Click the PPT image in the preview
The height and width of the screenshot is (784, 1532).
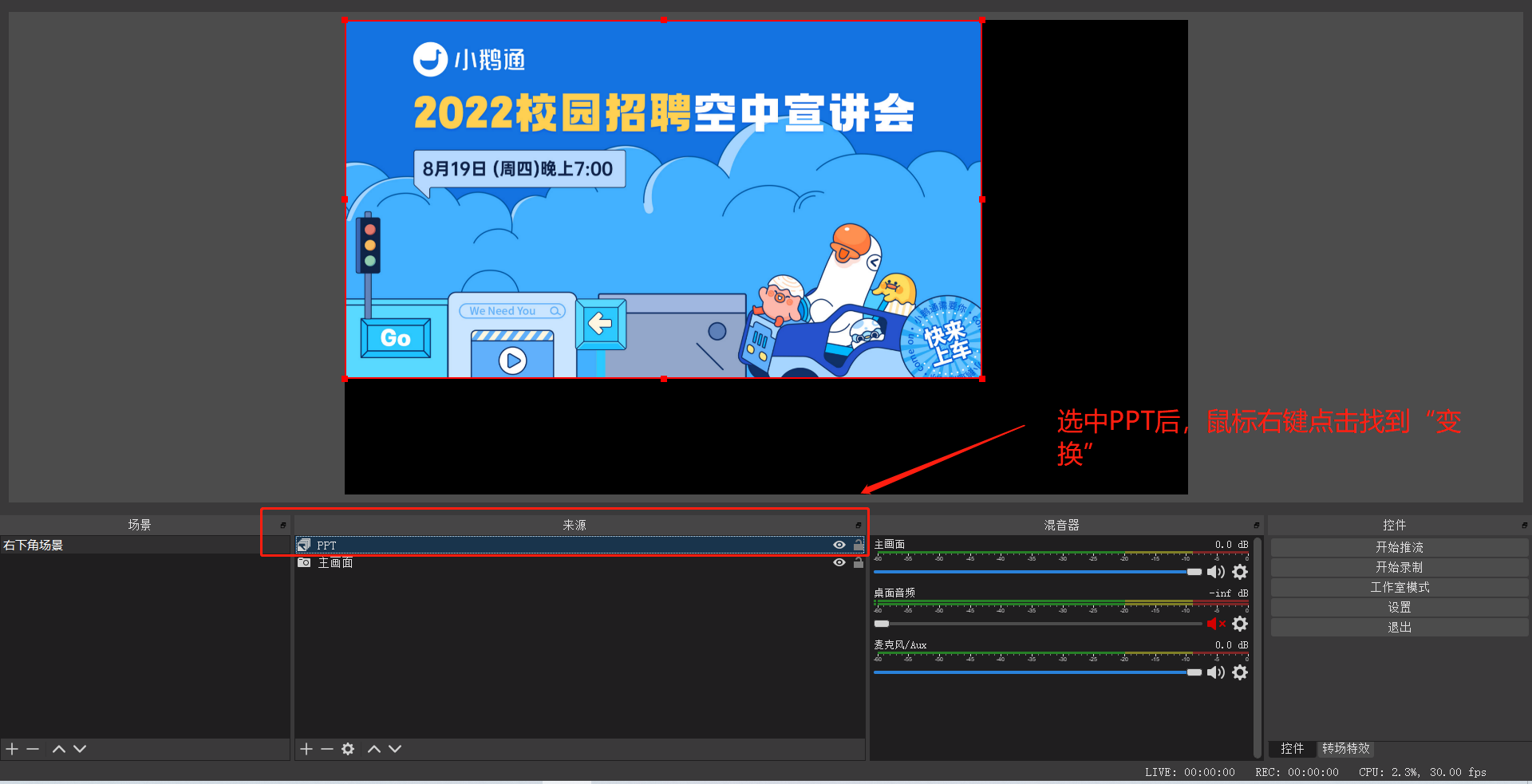(663, 199)
